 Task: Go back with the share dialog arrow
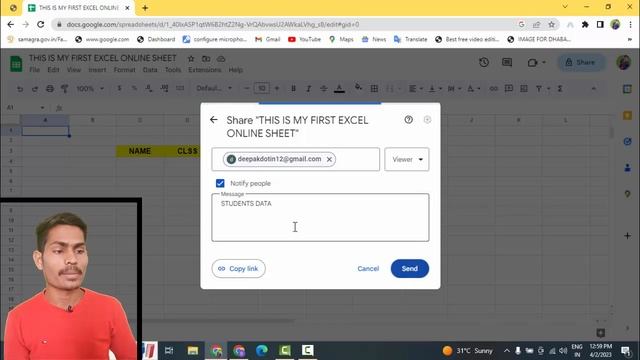click(x=213, y=120)
